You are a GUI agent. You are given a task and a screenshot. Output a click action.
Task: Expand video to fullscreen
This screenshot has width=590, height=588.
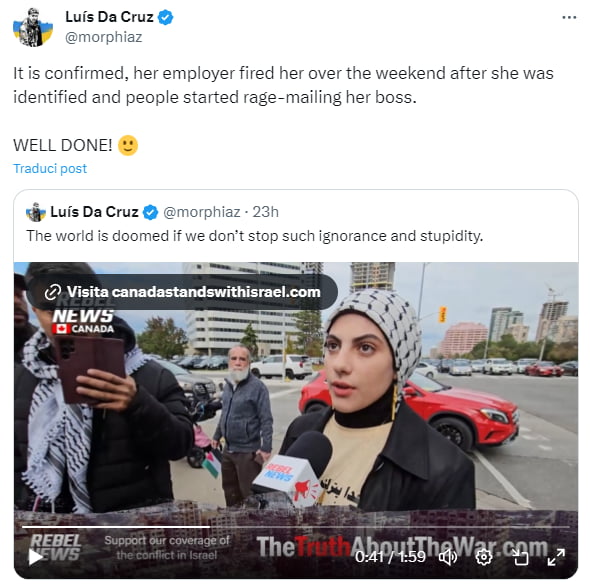point(556,557)
